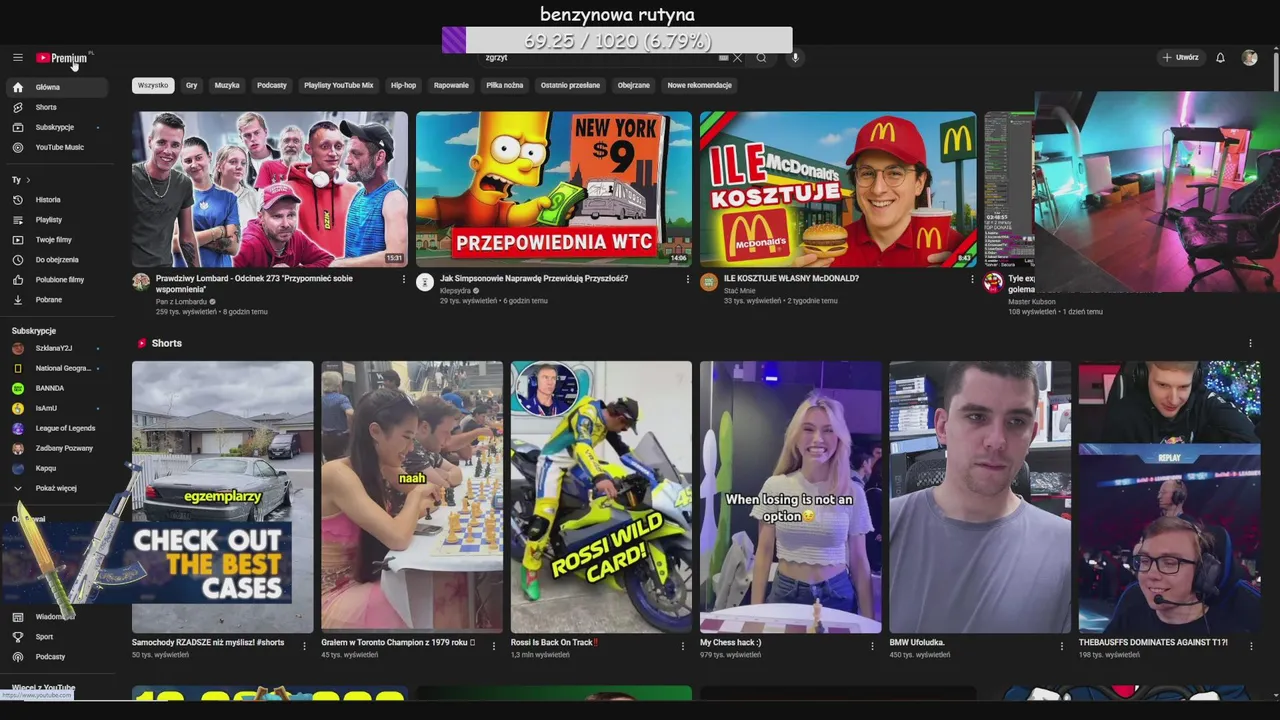Screen dimensions: 1280x720
Task: Open Simpsons Przepowiednia WTC thumbnail
Action: click(x=554, y=189)
